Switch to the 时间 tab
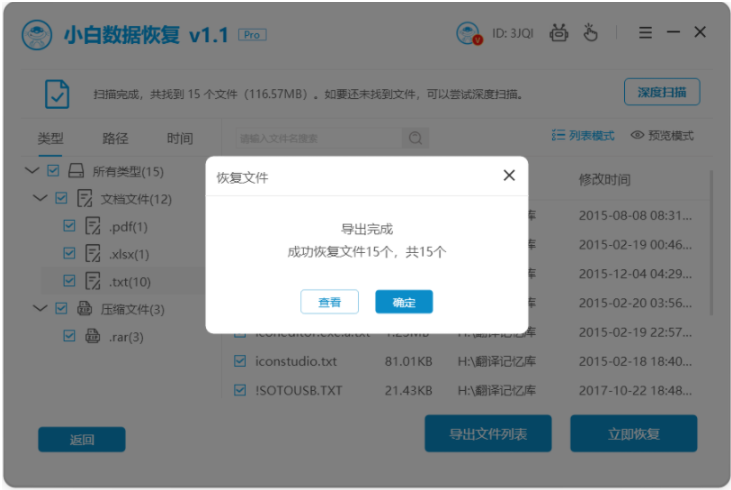Screen dimensions: 731x490 179,138
